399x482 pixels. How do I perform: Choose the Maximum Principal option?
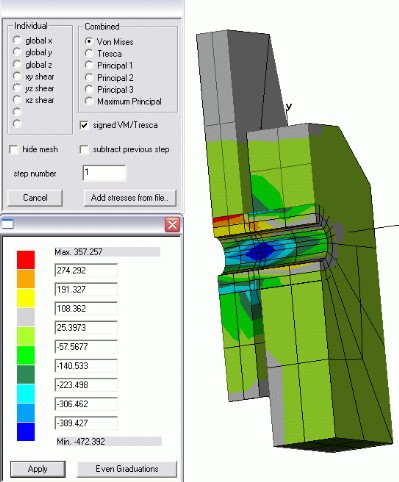click(89, 101)
